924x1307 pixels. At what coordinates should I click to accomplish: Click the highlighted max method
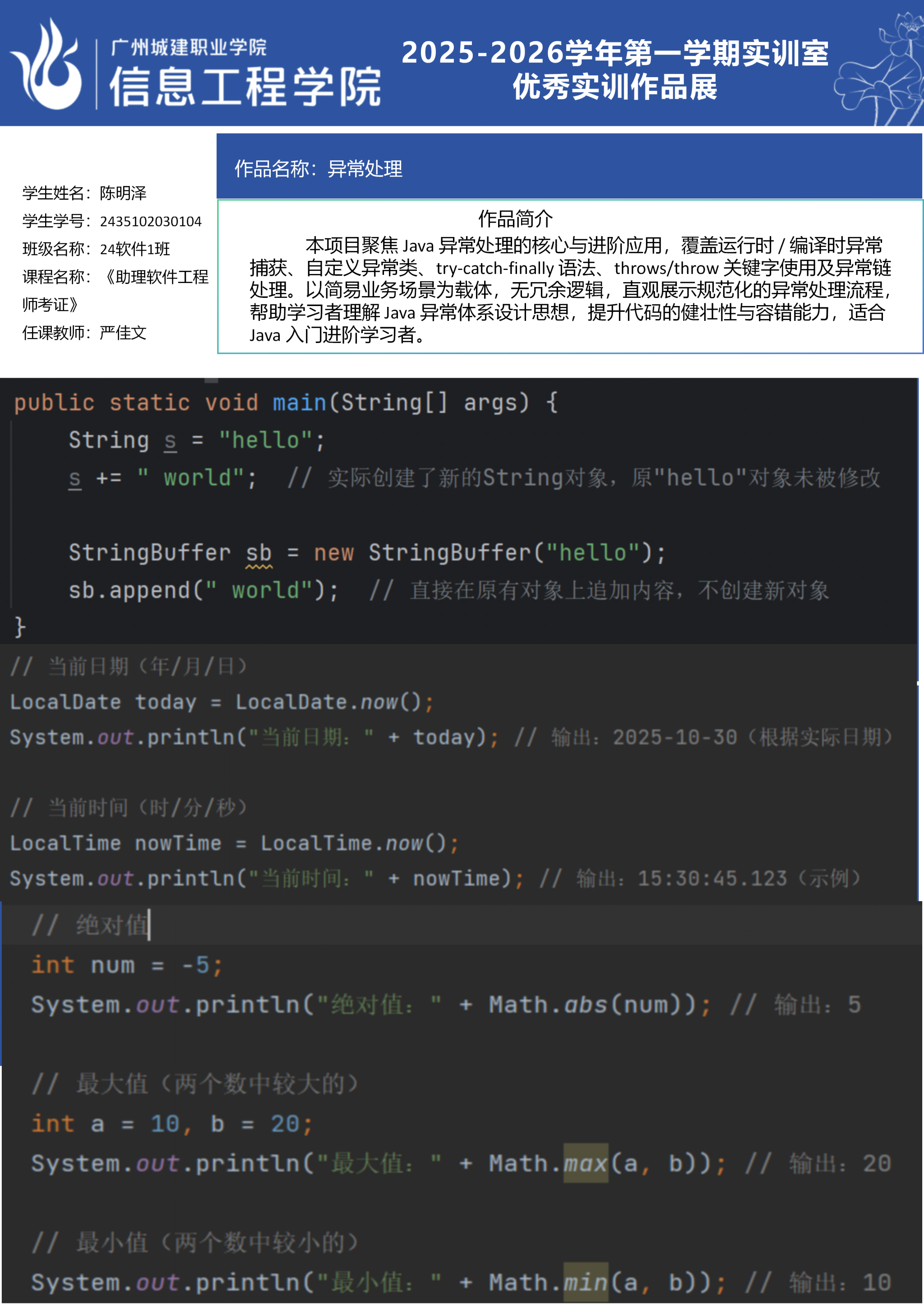point(586,1164)
